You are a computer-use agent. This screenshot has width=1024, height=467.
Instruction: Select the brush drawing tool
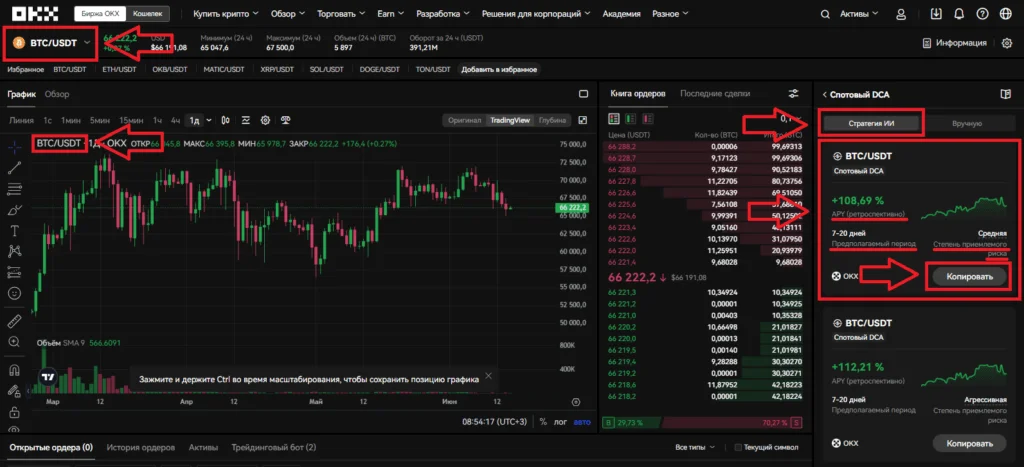click(x=14, y=210)
